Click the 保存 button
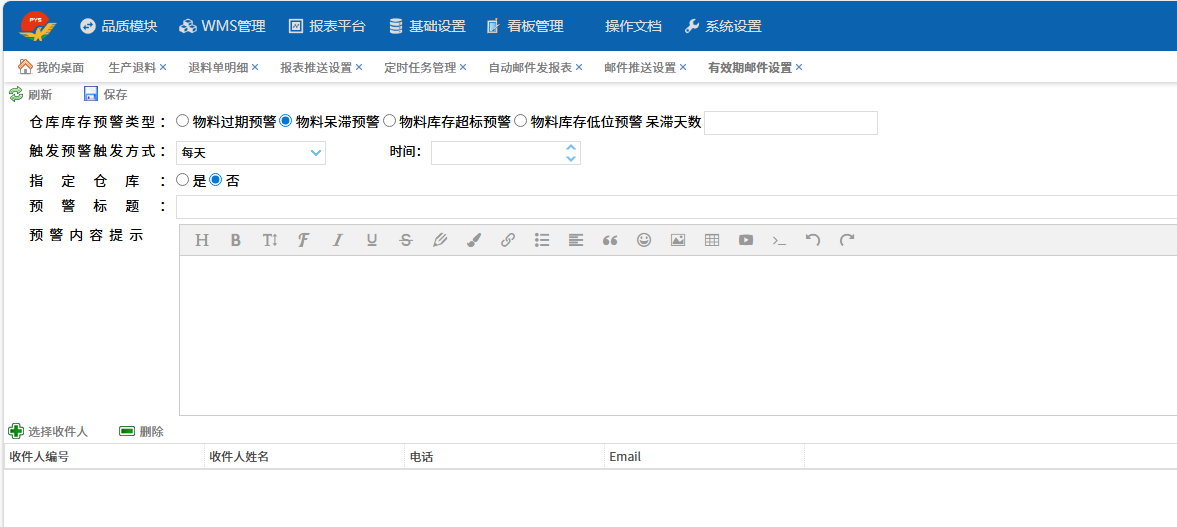The width and height of the screenshot is (1177, 527). [106, 94]
